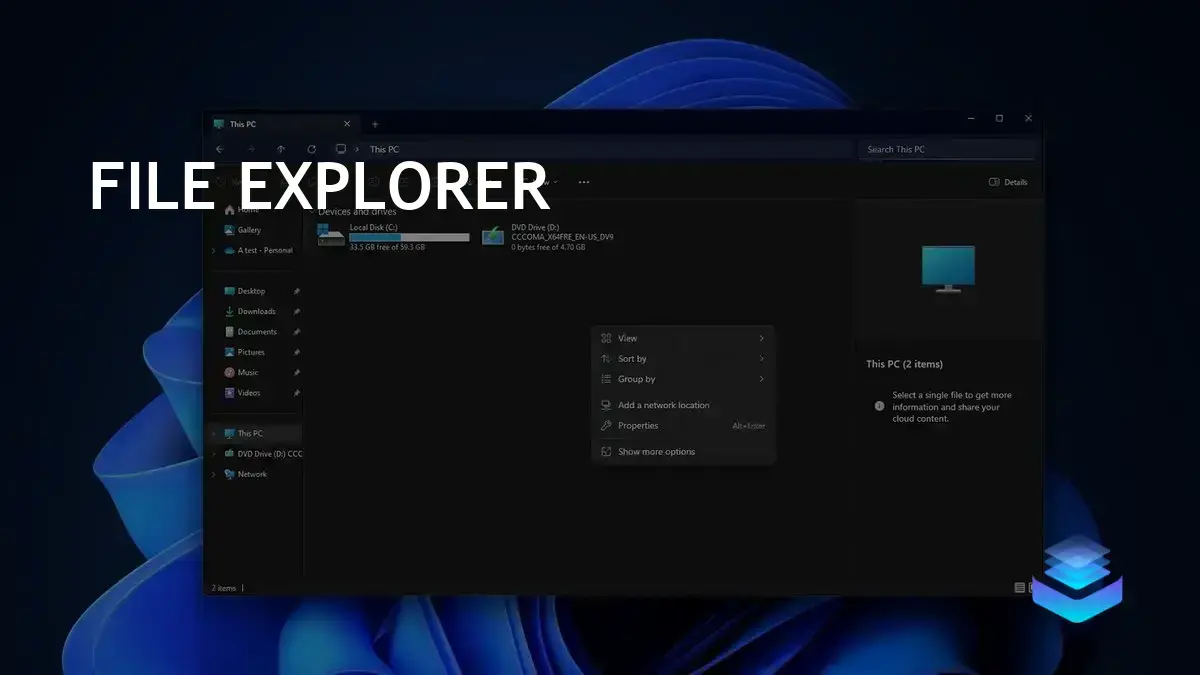Image resolution: width=1200 pixels, height=675 pixels.
Task: Expand the A test - Personal node
Action: coord(214,250)
